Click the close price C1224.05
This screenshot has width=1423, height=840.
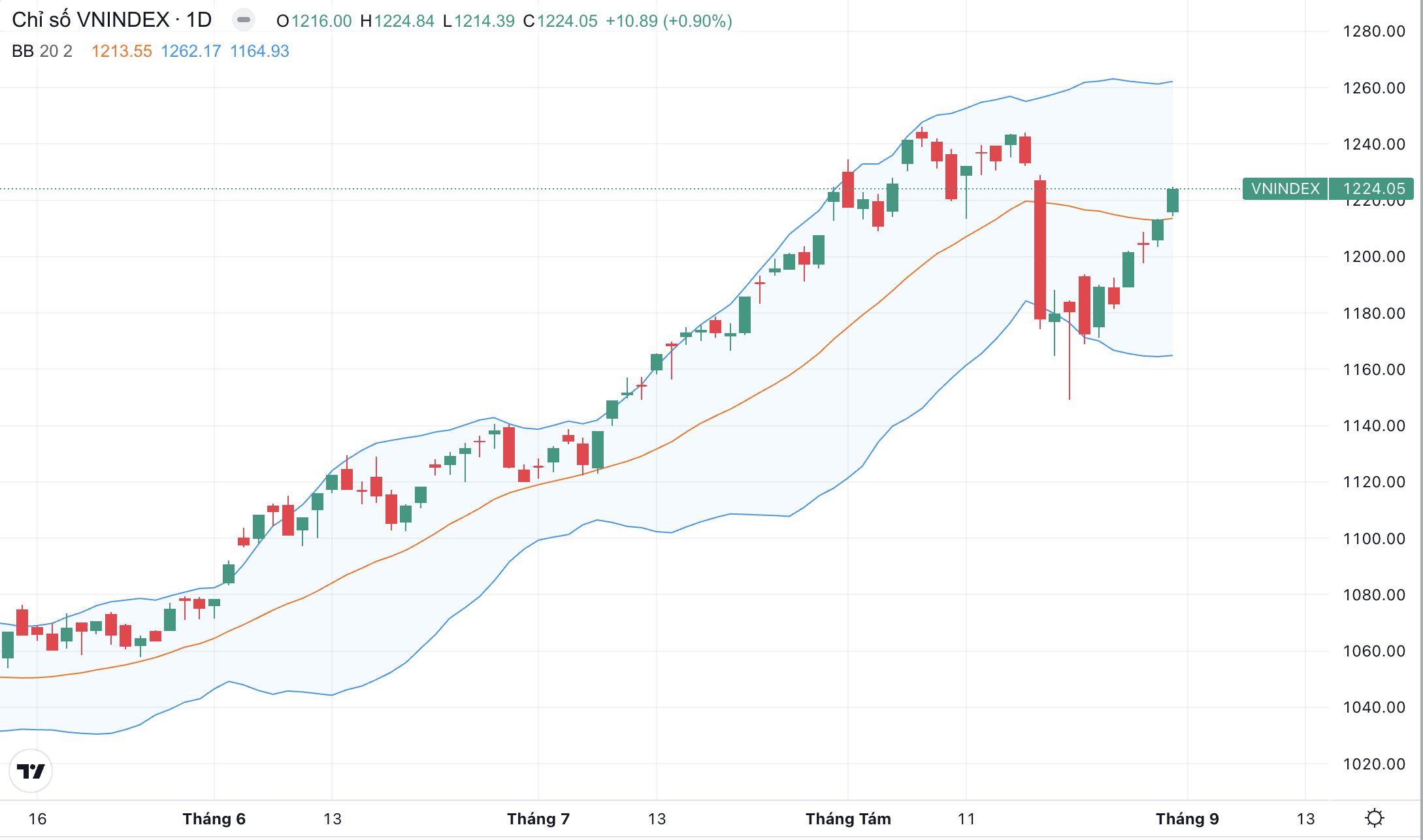click(561, 21)
